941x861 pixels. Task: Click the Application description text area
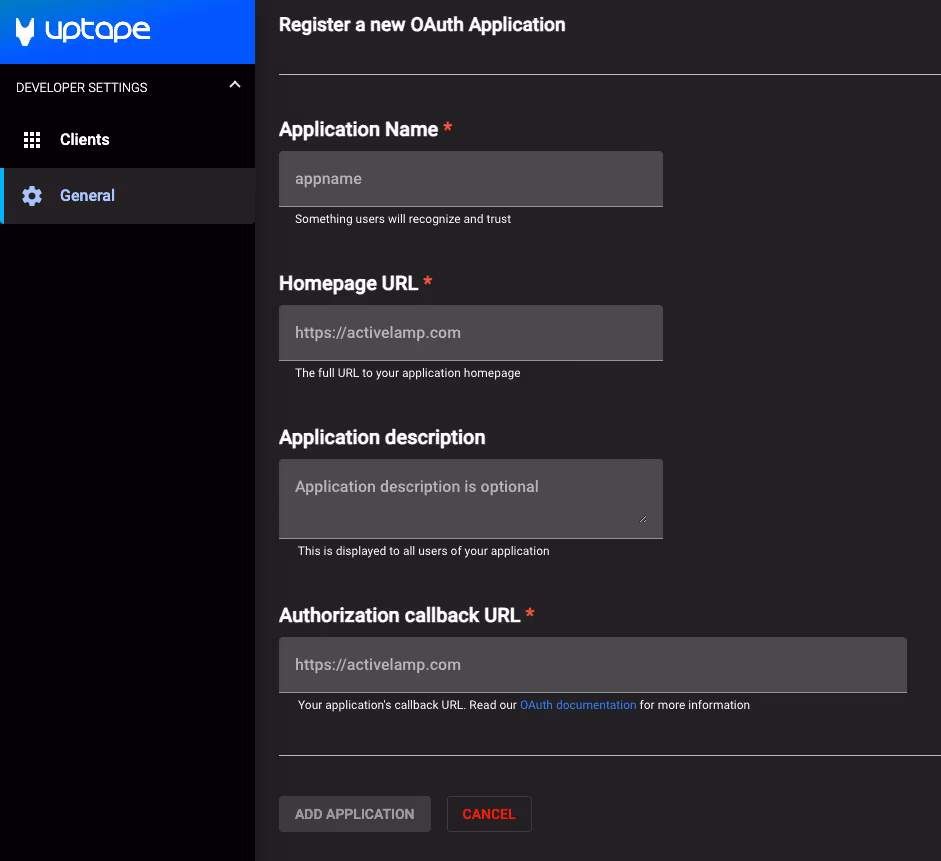tap(470, 498)
